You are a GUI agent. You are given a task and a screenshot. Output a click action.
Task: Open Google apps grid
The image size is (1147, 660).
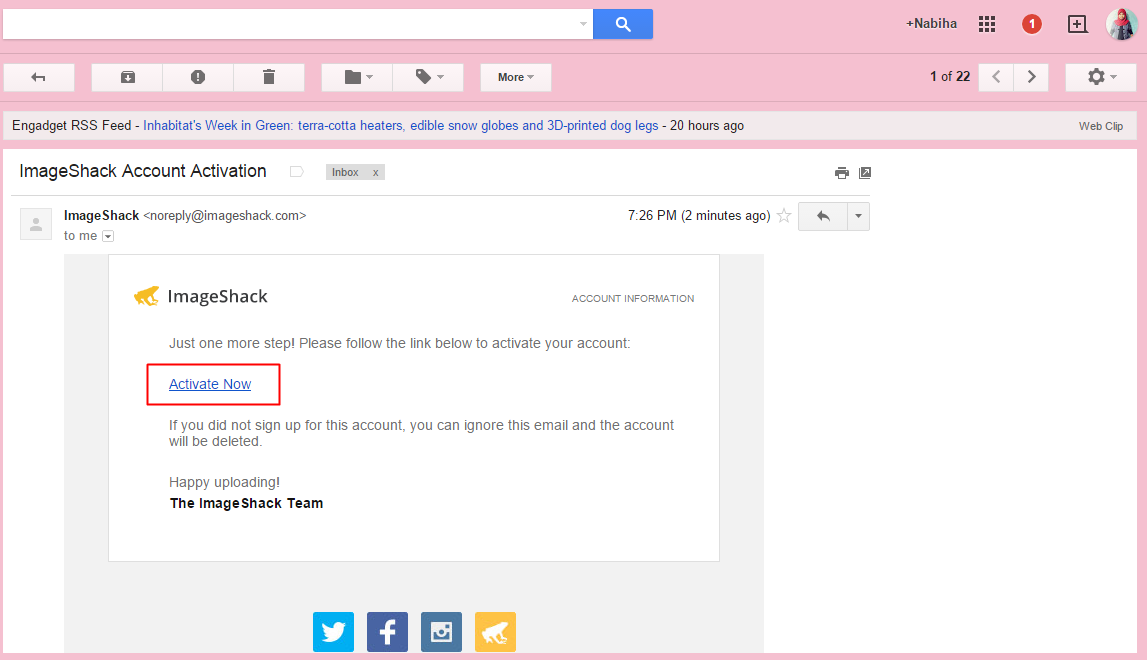[987, 24]
